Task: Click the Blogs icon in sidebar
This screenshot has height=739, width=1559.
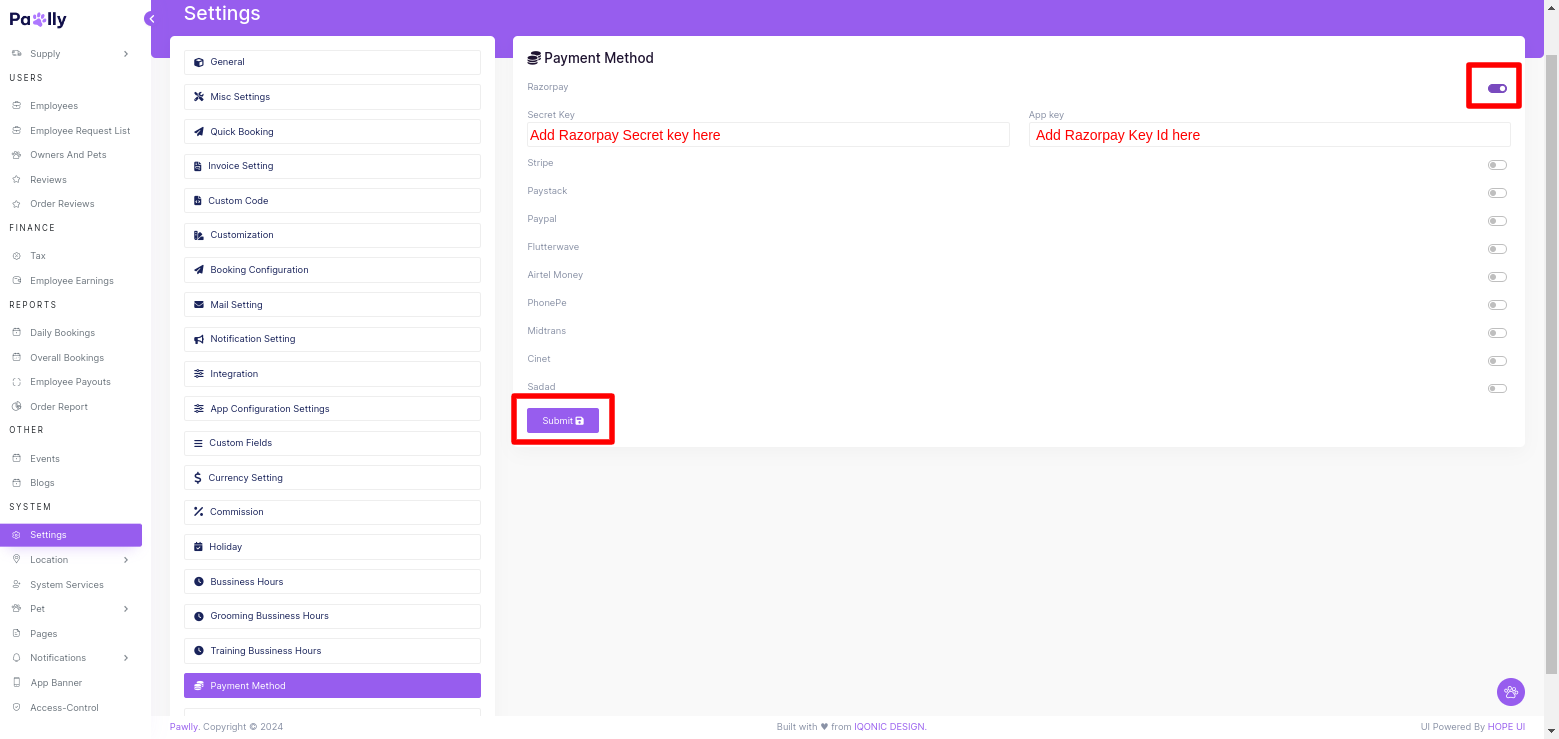Action: point(17,483)
